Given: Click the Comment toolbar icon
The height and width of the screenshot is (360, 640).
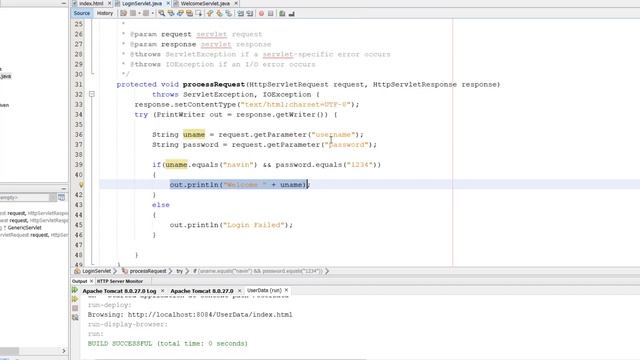Looking at the screenshot, I should [282, 13].
